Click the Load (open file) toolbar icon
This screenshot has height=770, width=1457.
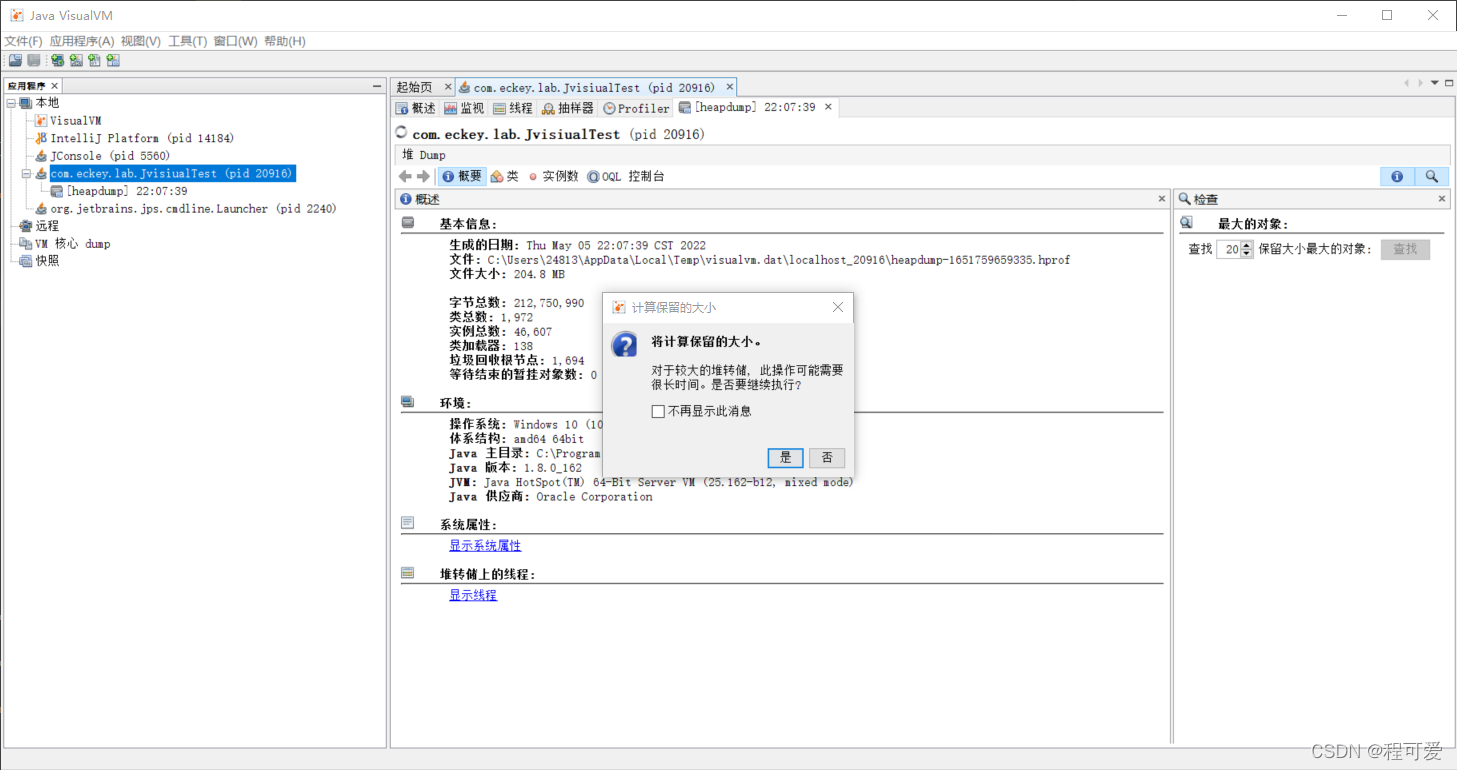click(x=15, y=60)
